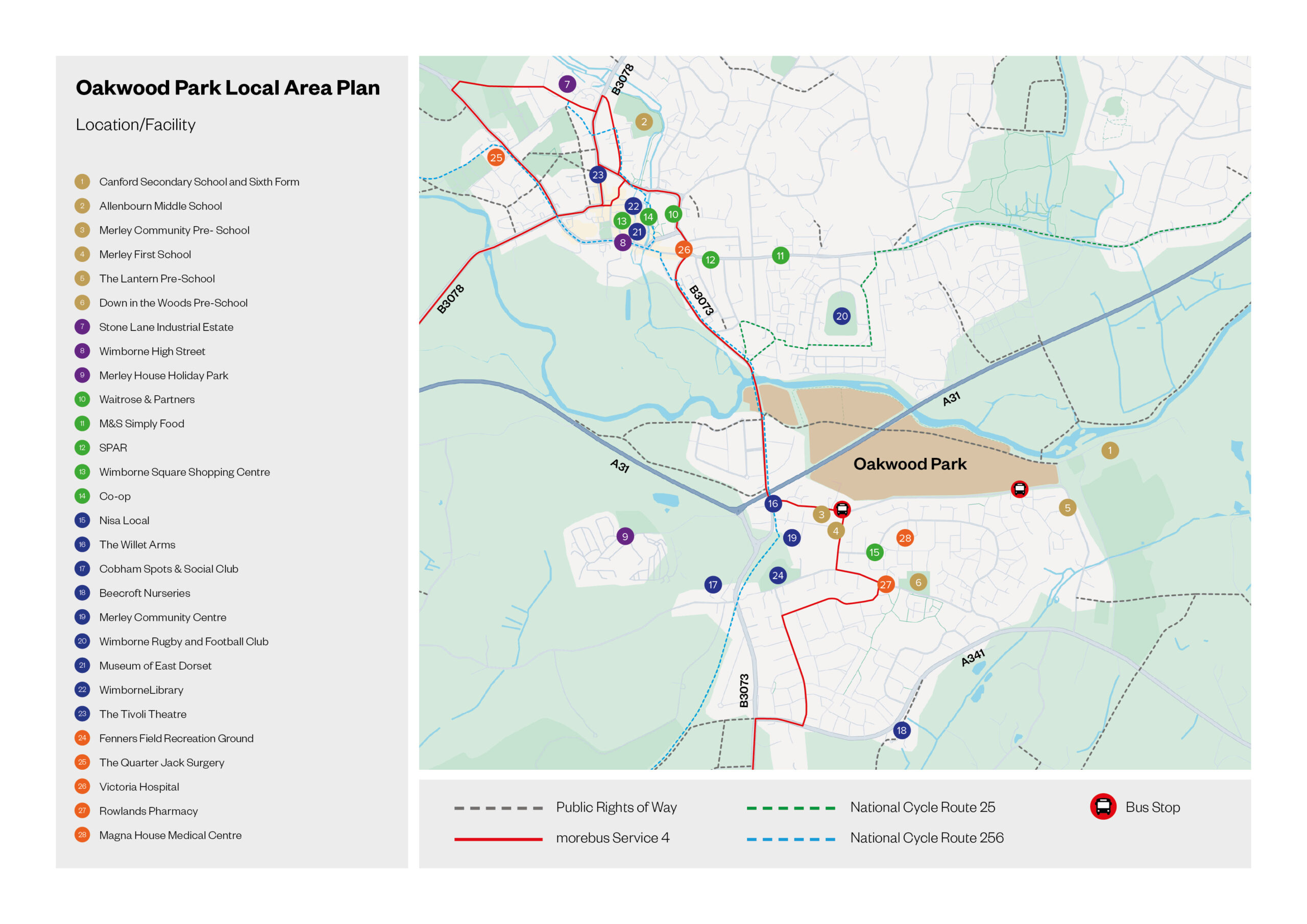Click the A341 road label
The height and width of the screenshot is (924, 1307).
click(973, 658)
